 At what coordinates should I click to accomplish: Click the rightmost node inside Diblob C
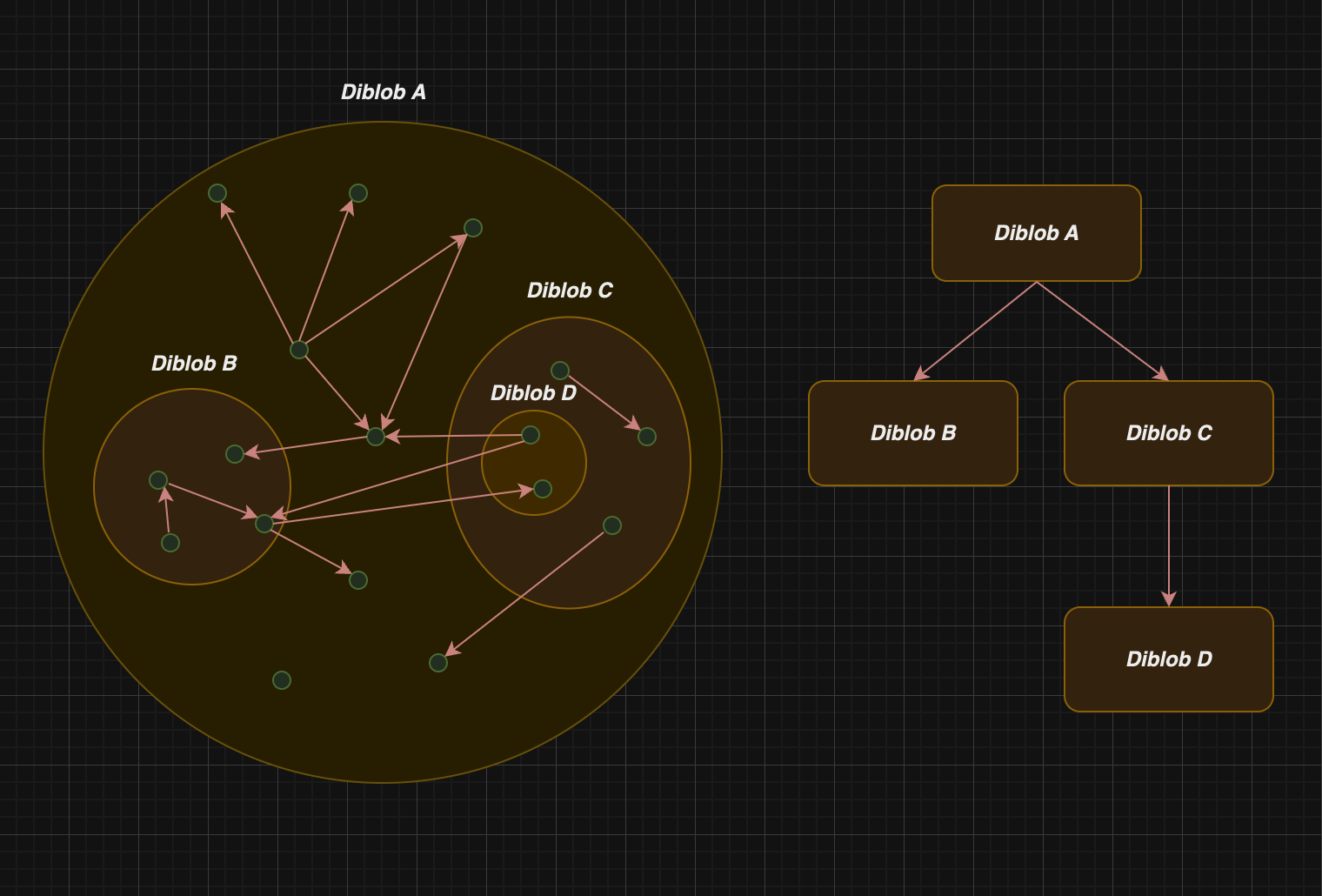click(647, 437)
